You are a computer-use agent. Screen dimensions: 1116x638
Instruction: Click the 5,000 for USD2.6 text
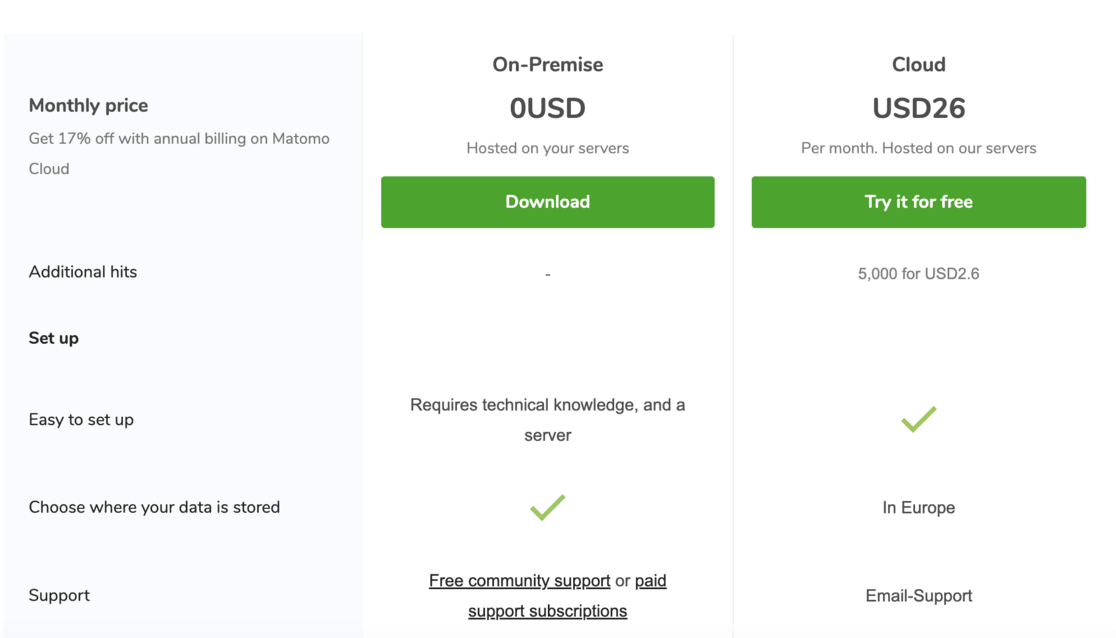pyautogui.click(x=918, y=274)
